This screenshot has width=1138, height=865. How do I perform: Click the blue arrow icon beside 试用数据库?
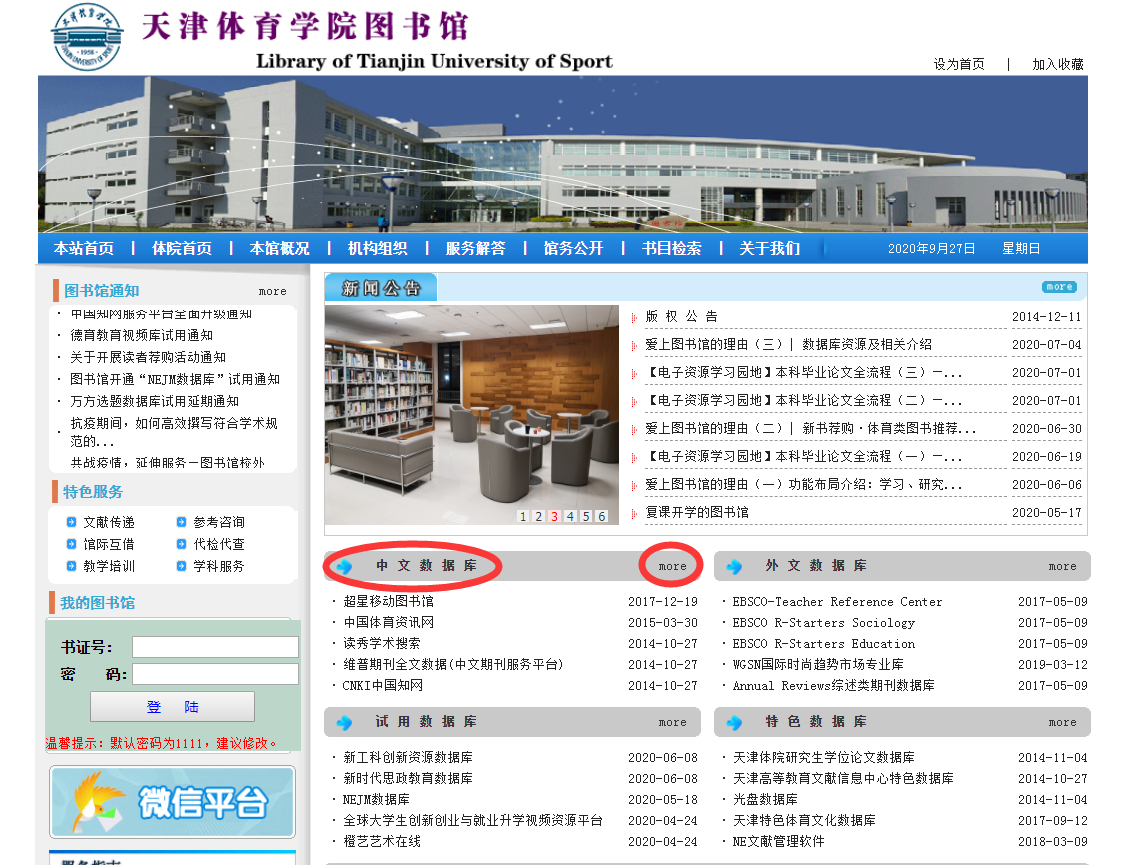click(x=345, y=722)
